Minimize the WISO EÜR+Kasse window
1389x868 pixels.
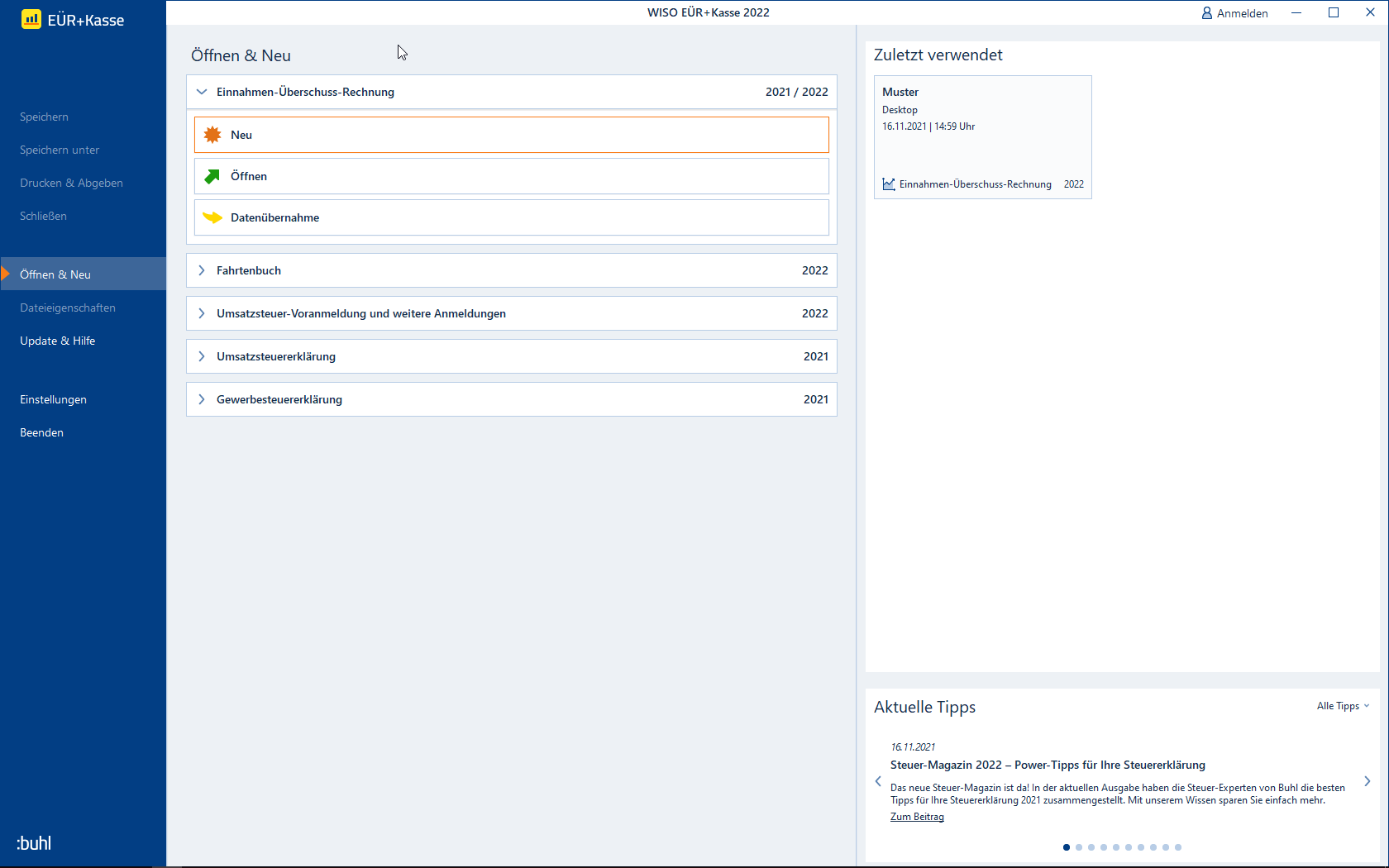[x=1296, y=12]
